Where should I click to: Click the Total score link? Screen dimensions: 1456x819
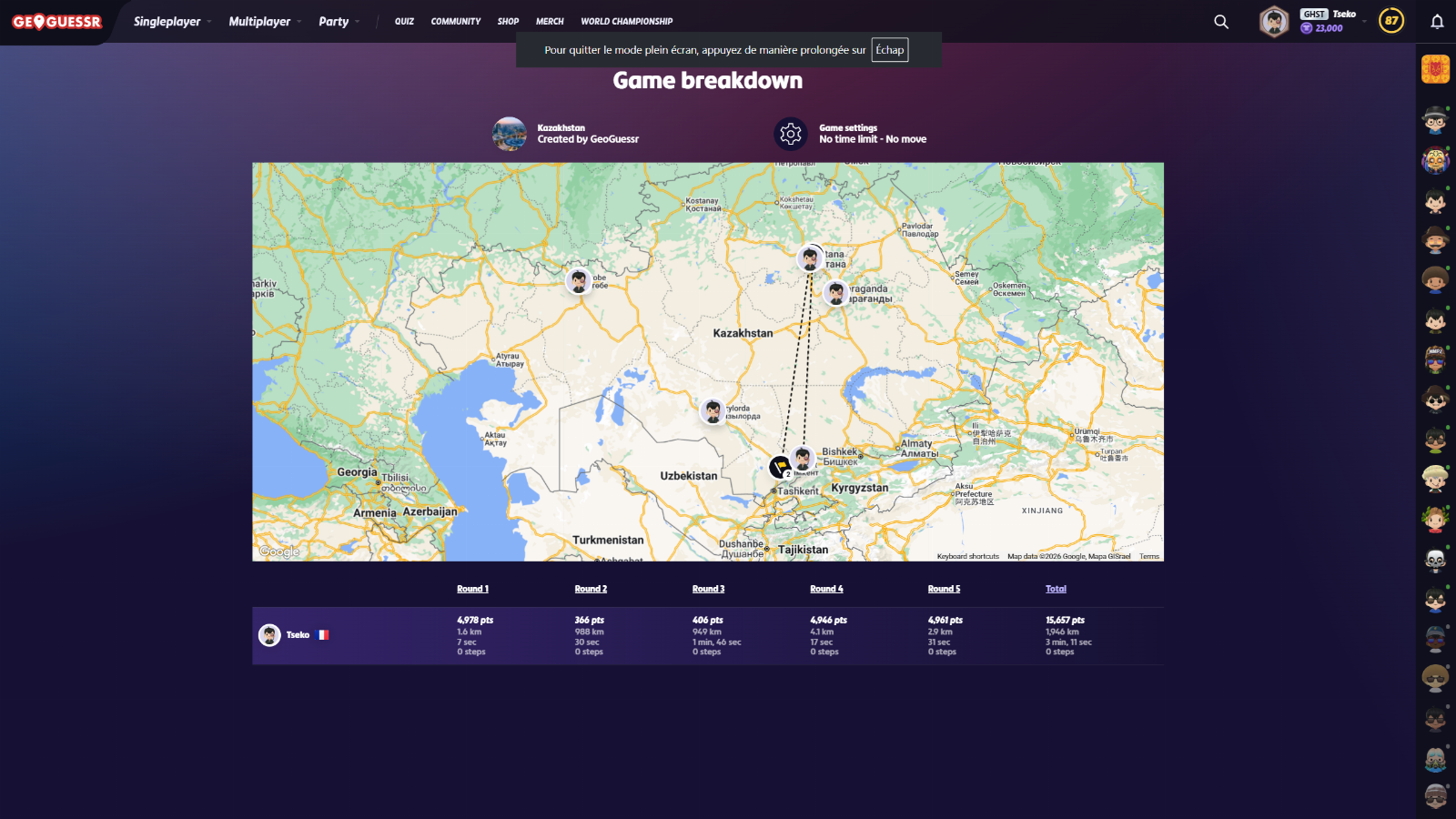(1056, 589)
